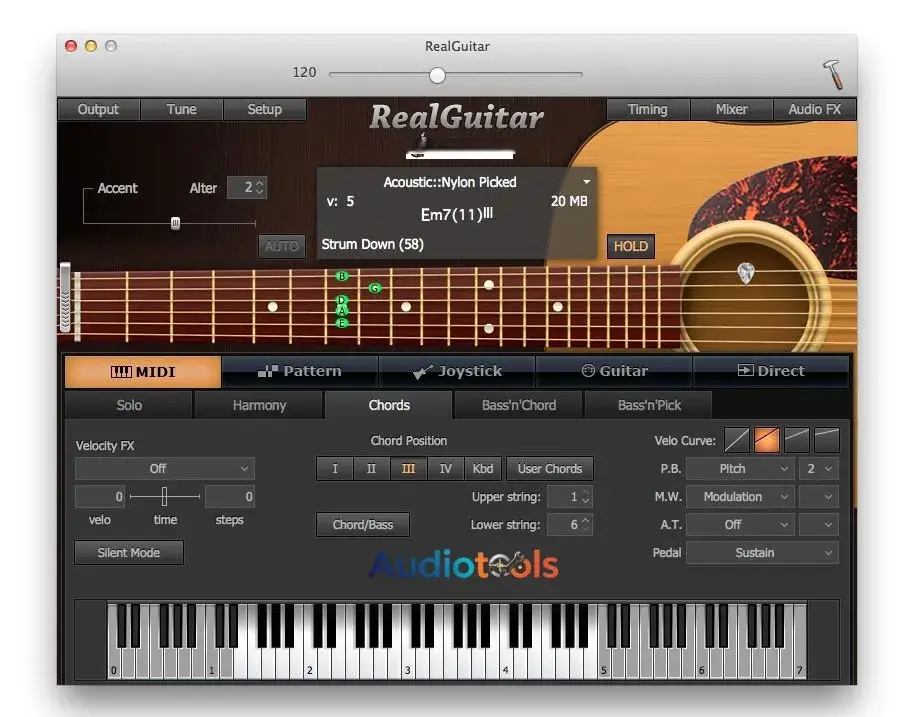Switch to the Joystick mode
914x717 pixels.
coord(457,370)
